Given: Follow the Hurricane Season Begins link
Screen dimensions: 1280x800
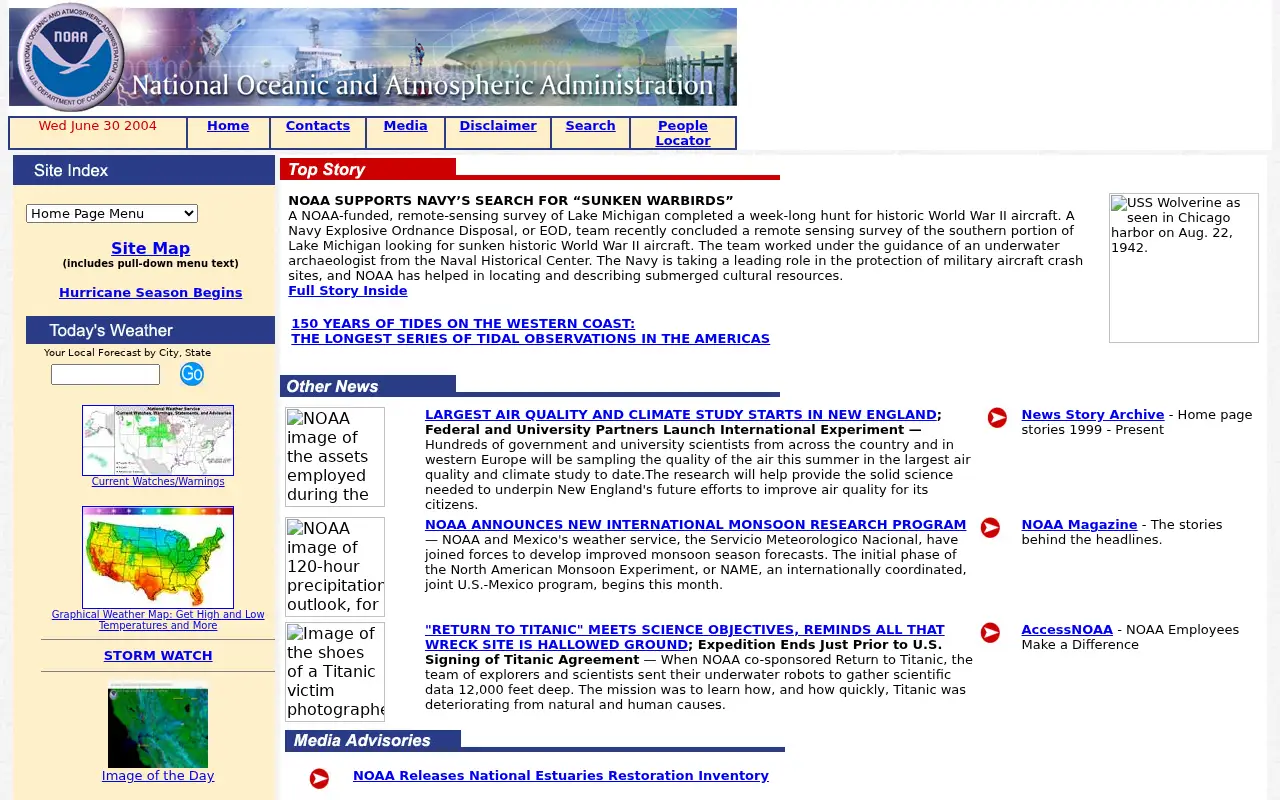Looking at the screenshot, I should pos(150,293).
